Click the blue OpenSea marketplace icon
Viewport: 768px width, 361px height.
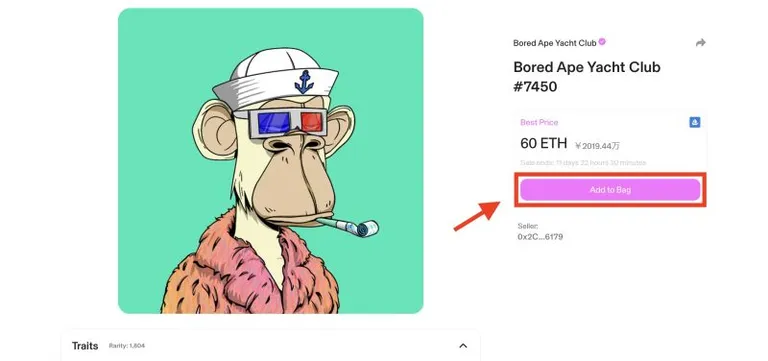pos(695,122)
